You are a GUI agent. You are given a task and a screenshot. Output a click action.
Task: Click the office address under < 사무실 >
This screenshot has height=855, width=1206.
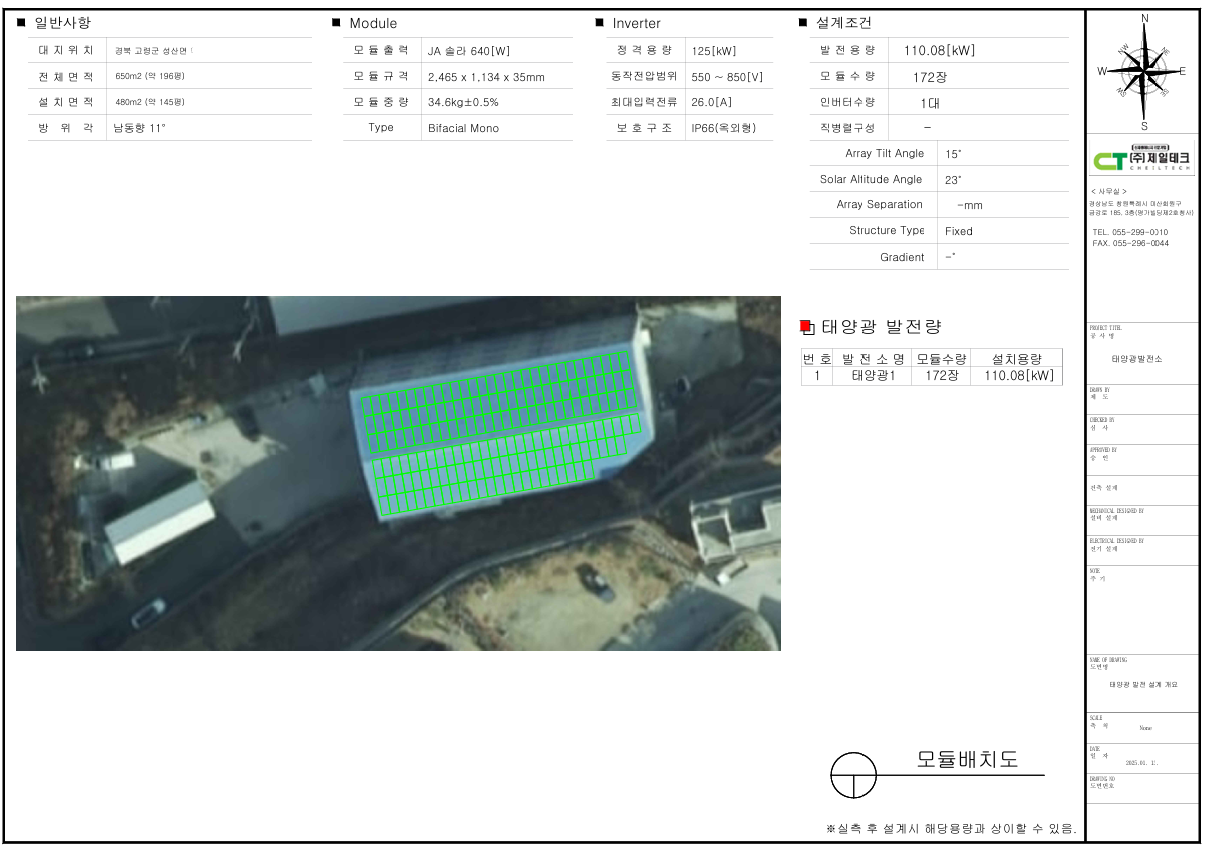[1142, 208]
